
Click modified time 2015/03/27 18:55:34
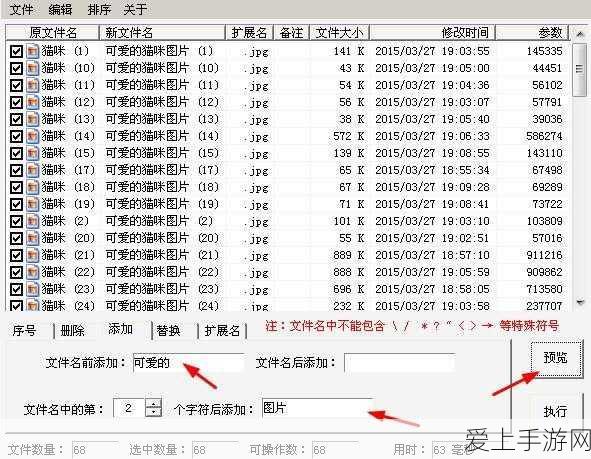pos(432,170)
